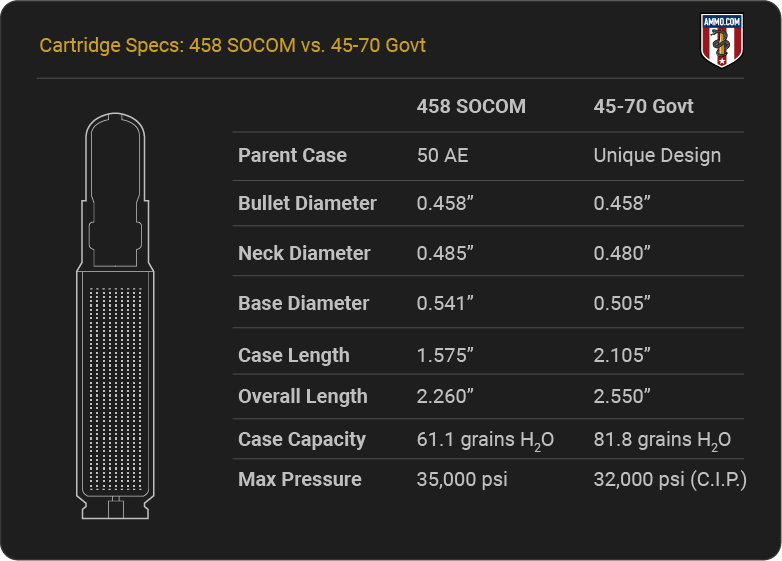Image resolution: width=782 pixels, height=561 pixels.
Task: Select the Parent Case row label
Action: [292, 155]
